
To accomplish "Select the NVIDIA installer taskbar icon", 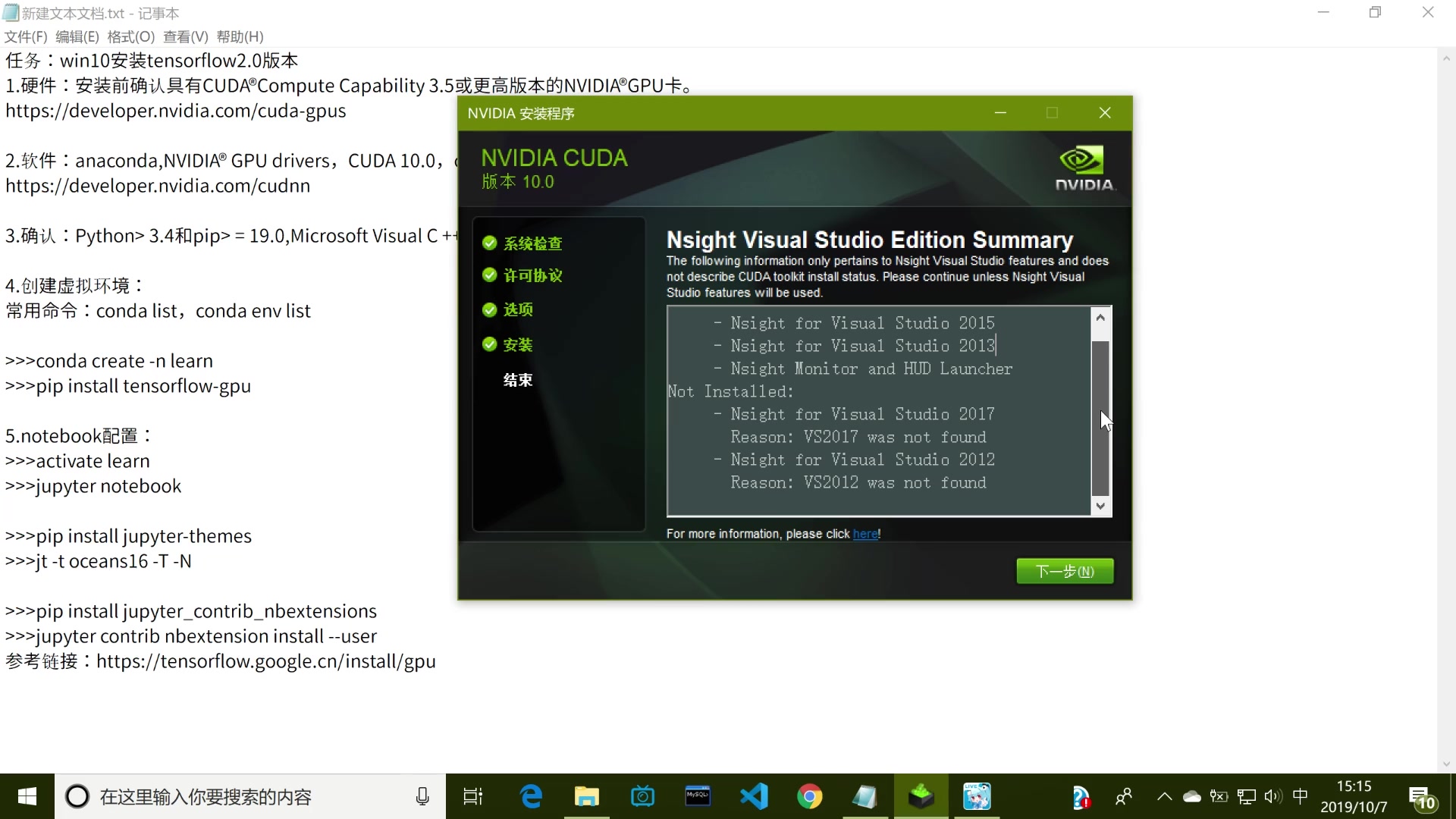I will (921, 796).
